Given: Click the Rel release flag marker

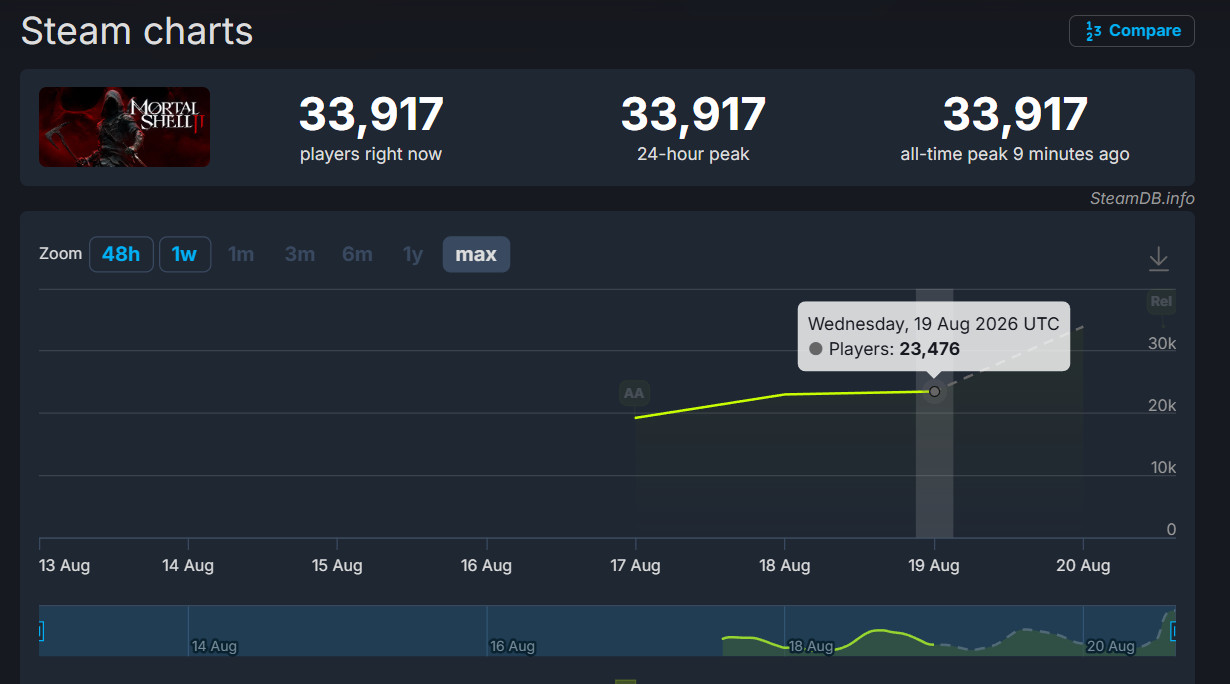Looking at the screenshot, I should pos(1161,301).
